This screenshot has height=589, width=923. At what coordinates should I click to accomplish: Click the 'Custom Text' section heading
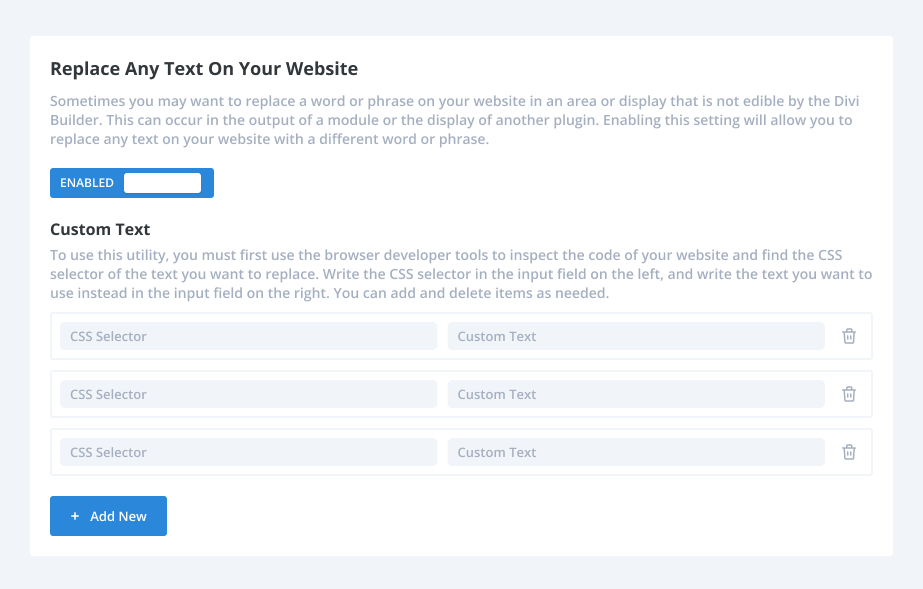click(100, 229)
